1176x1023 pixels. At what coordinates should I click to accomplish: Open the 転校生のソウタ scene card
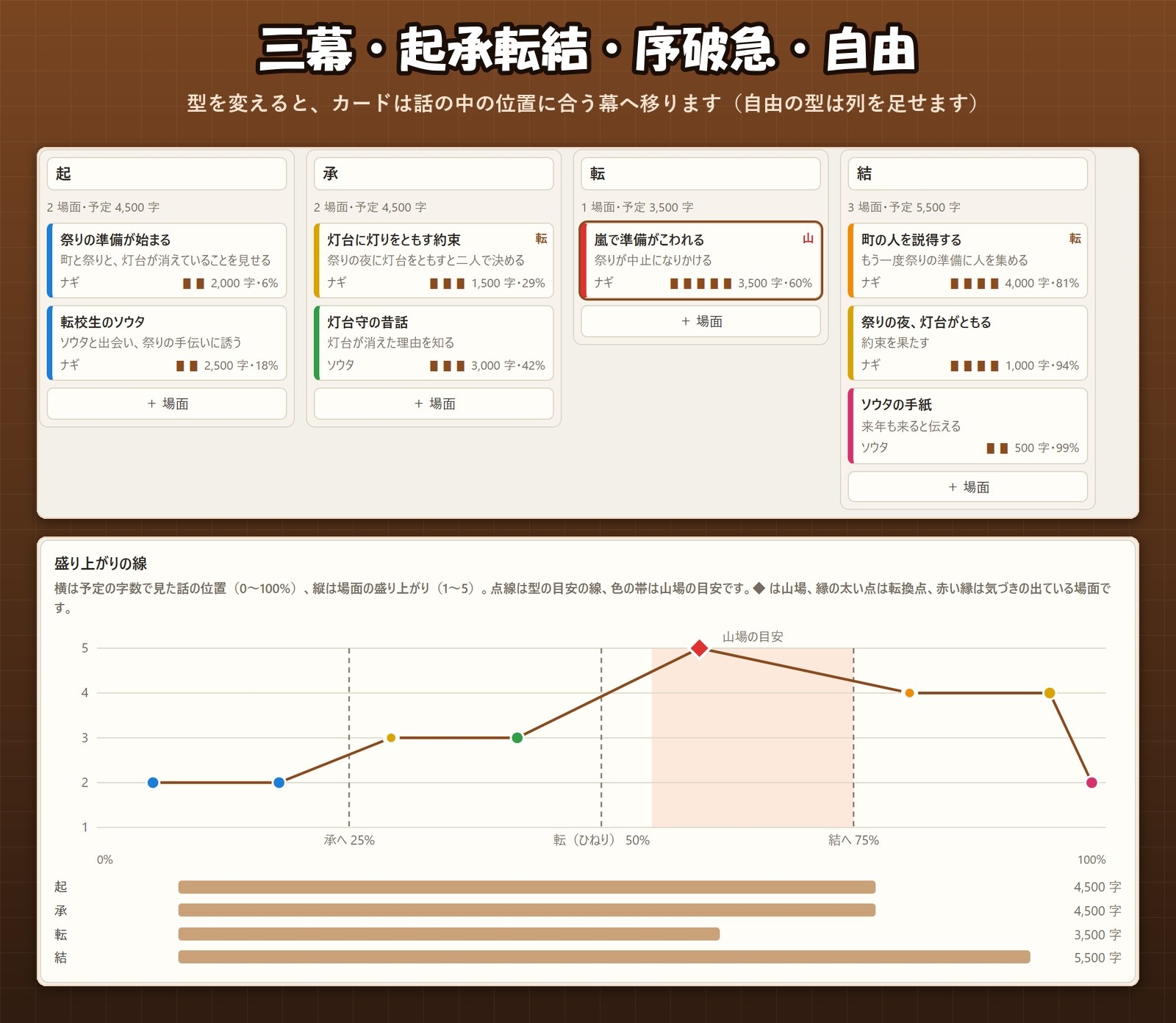pyautogui.click(x=167, y=343)
